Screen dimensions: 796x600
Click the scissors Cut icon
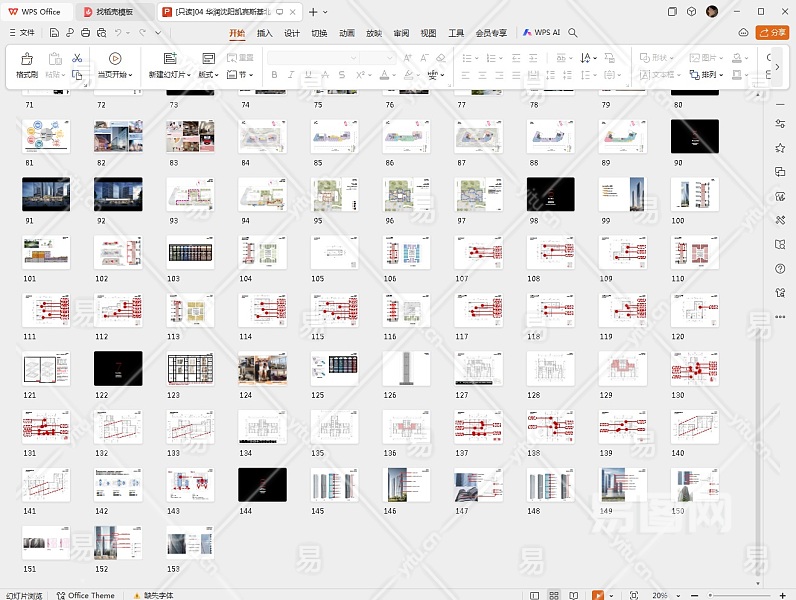point(77,59)
